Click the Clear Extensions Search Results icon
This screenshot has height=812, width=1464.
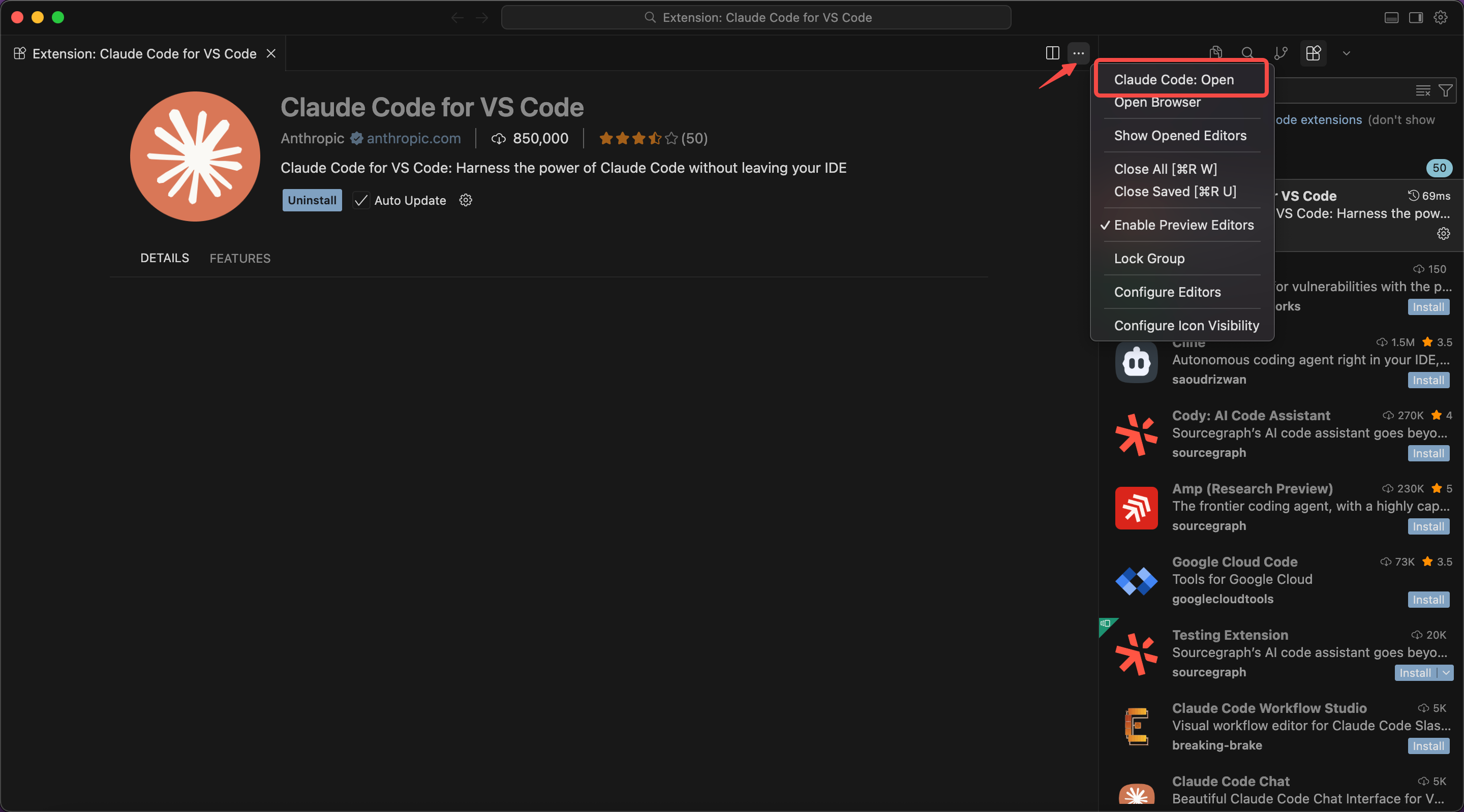click(1422, 90)
